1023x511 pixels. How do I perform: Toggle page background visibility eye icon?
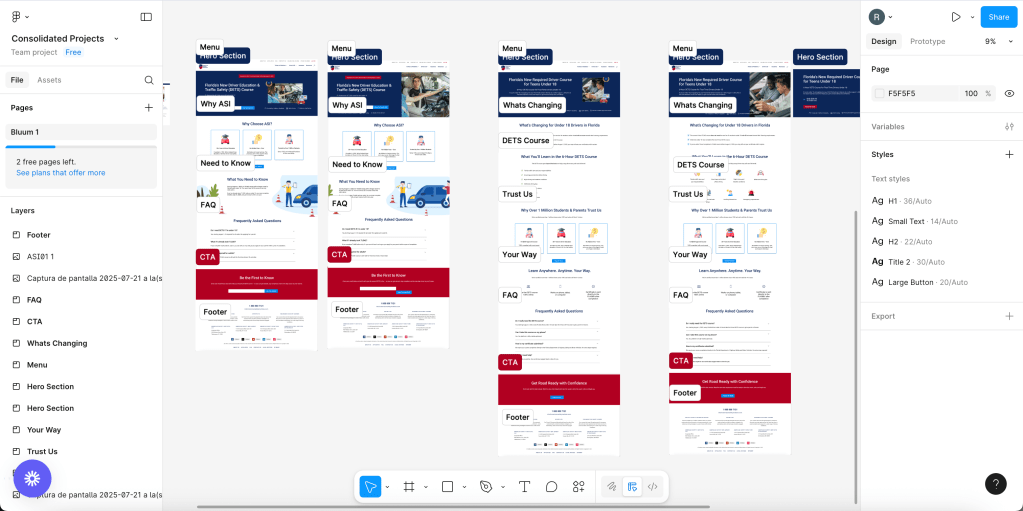point(1009,93)
